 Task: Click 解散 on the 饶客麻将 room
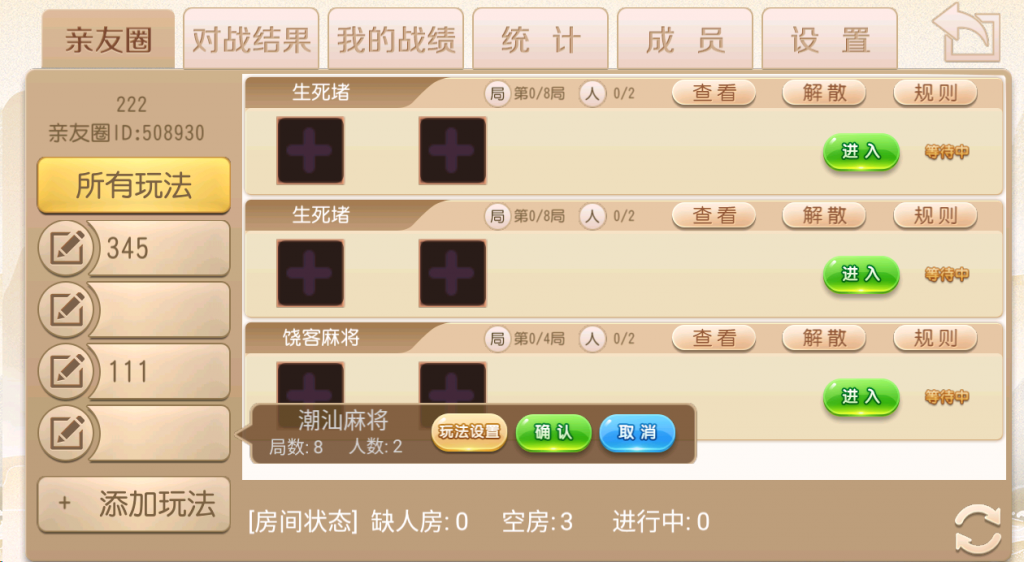[824, 338]
